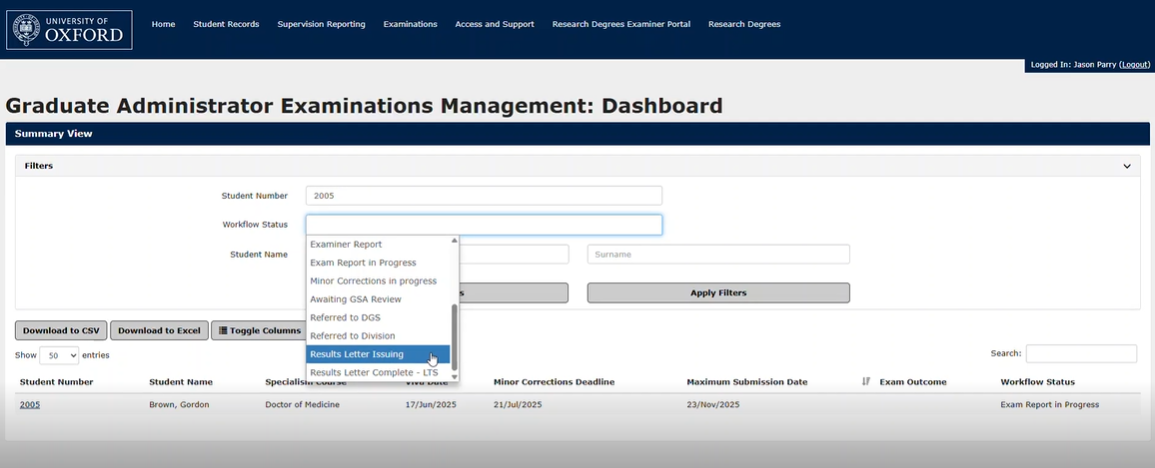
Task: Open the Student Records menu
Action: click(226, 24)
